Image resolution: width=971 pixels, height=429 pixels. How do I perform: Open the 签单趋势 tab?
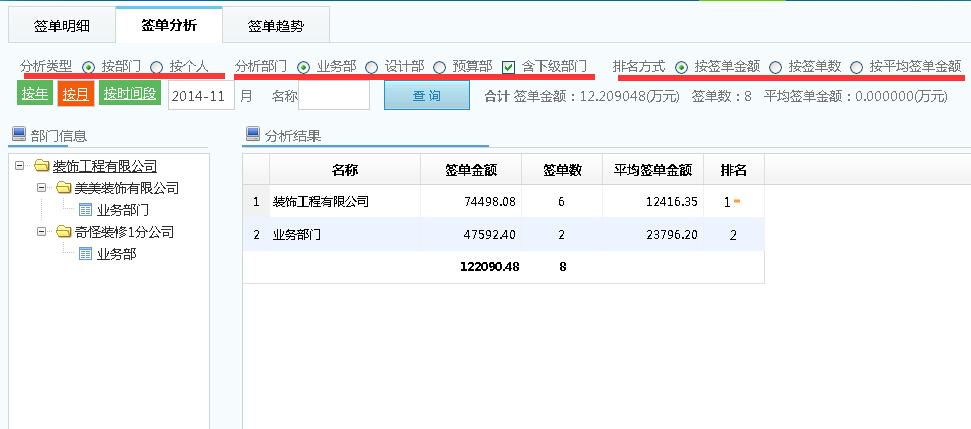[275, 25]
